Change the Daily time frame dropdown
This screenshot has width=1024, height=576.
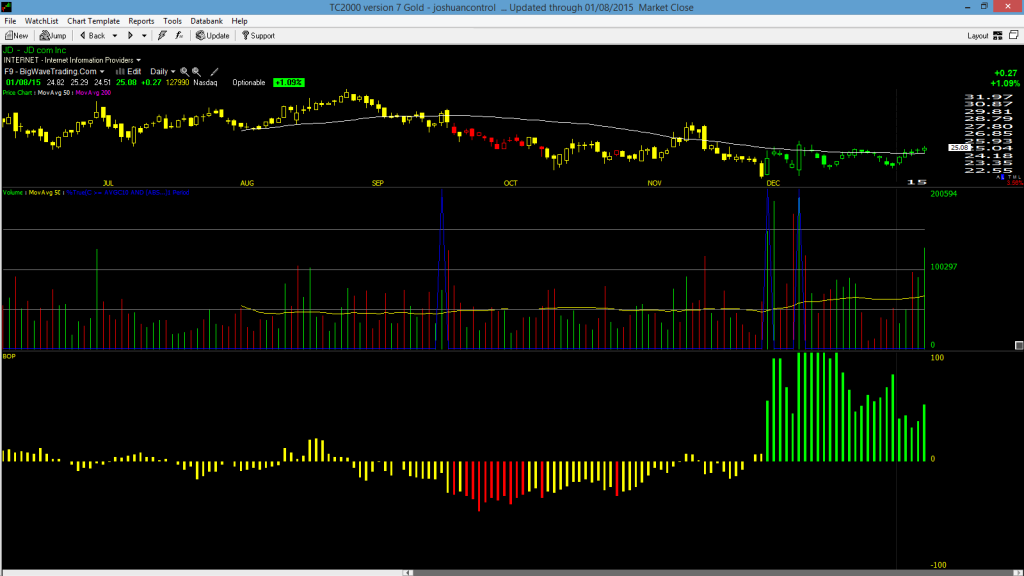point(163,72)
